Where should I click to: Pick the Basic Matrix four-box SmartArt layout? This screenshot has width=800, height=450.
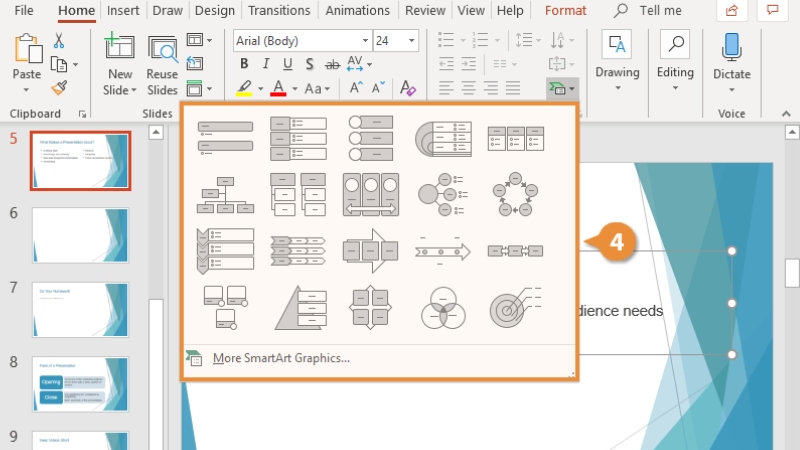tap(371, 308)
